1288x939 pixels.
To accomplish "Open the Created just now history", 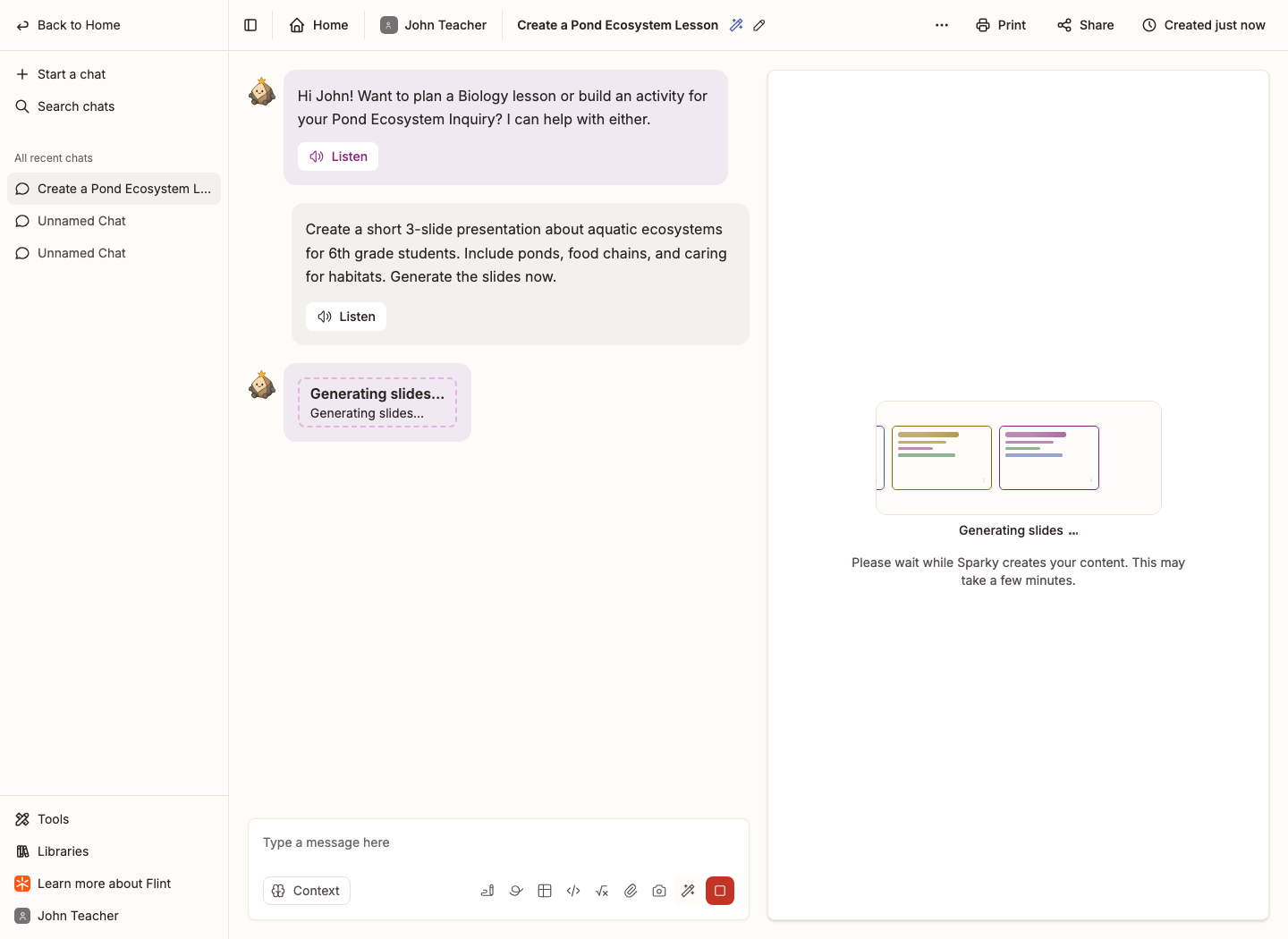I will tap(1204, 25).
